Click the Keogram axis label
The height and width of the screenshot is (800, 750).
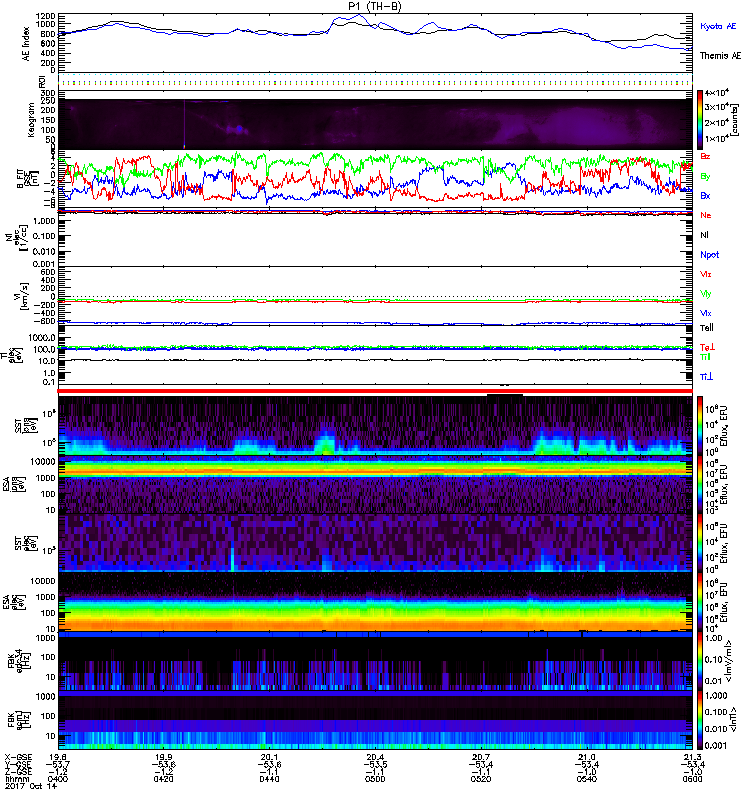[31, 121]
